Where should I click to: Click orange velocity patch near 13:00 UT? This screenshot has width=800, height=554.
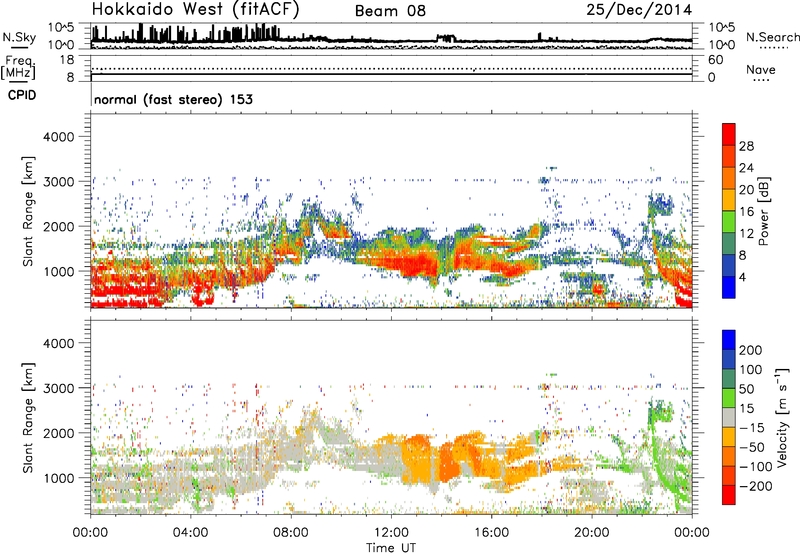[x=416, y=459]
